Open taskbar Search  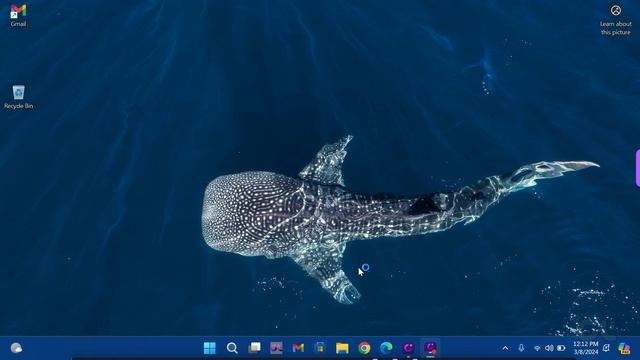point(232,348)
